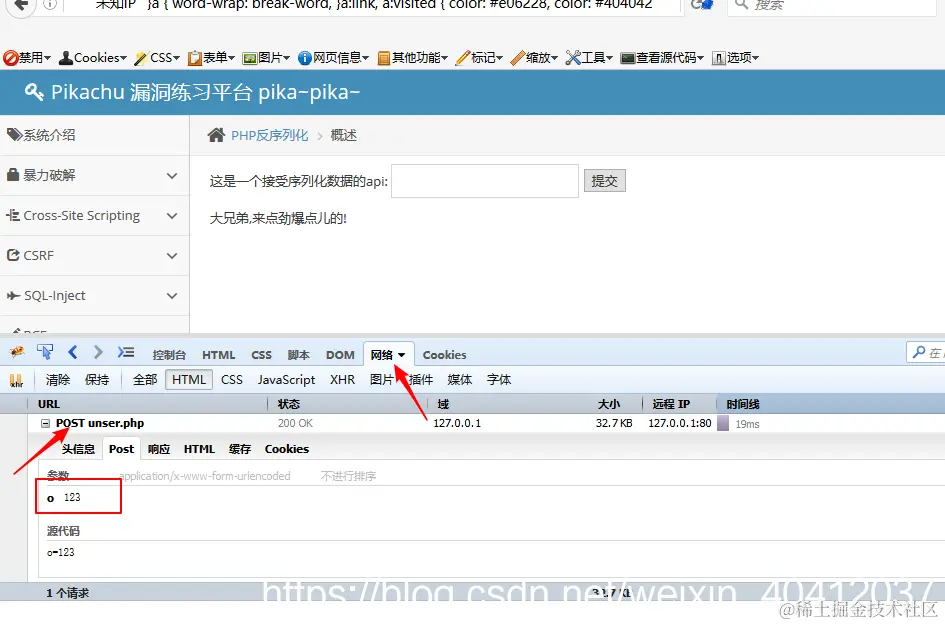Image resolution: width=945 pixels, height=626 pixels.
Task: Expand the Cross-Site Scripting sidebar section
Action: 95,216
